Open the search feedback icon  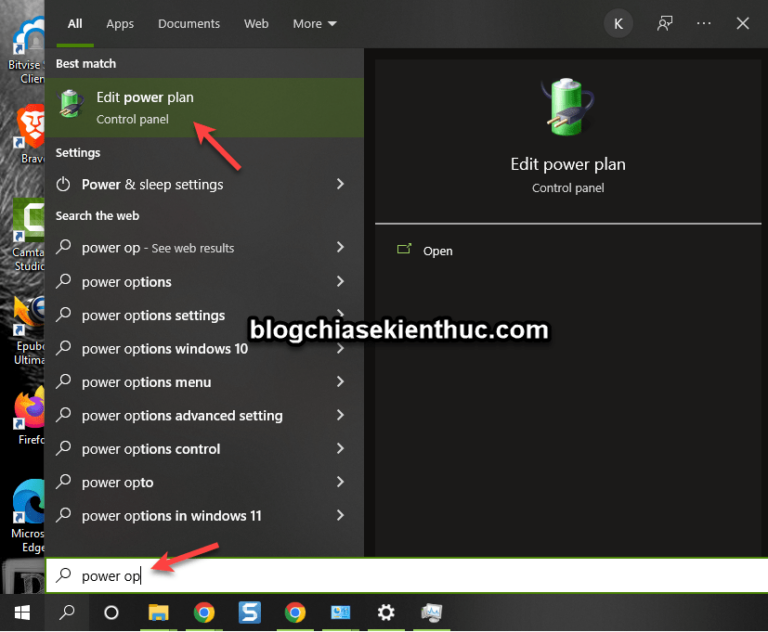pyautogui.click(x=664, y=23)
